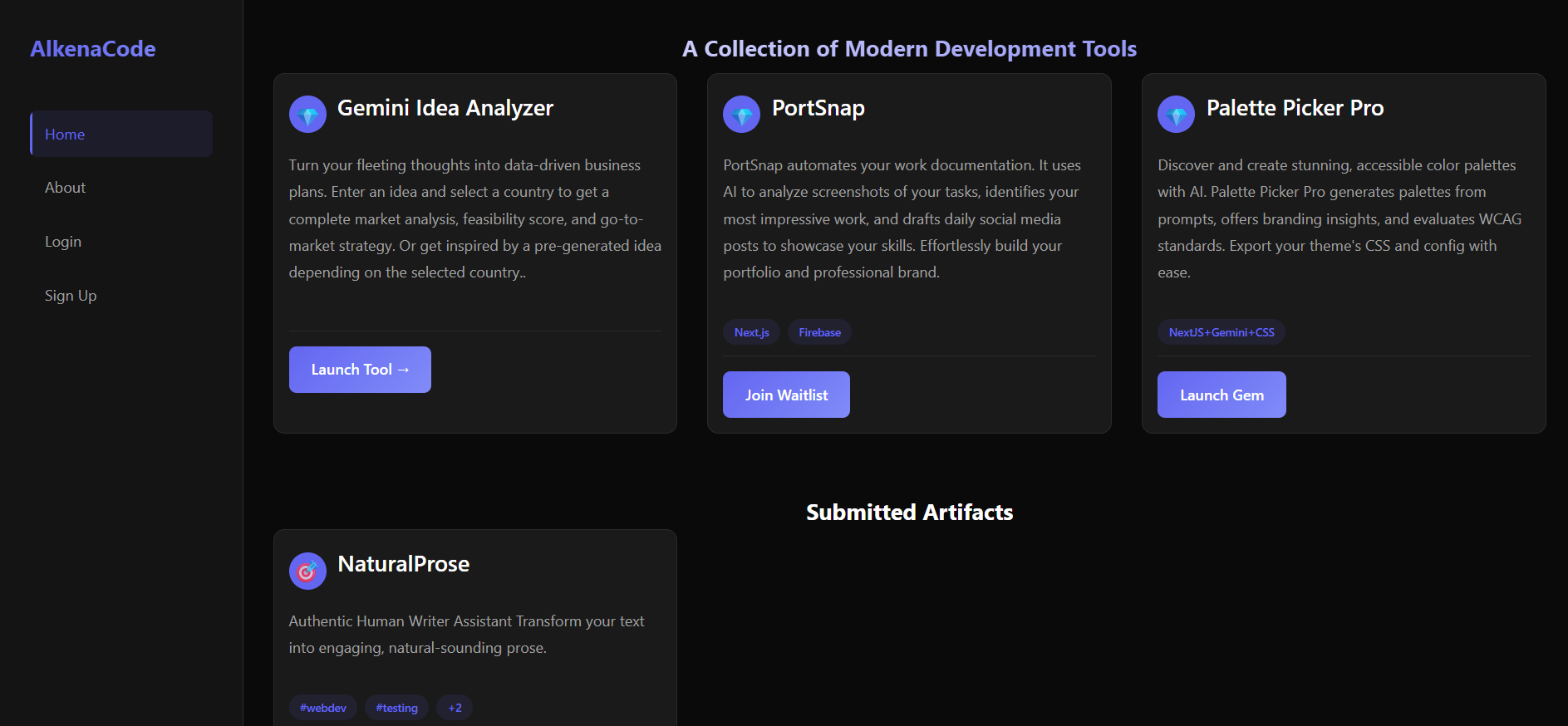1568x726 pixels.
Task: Select the AlkenaCode logo
Action: click(93, 48)
